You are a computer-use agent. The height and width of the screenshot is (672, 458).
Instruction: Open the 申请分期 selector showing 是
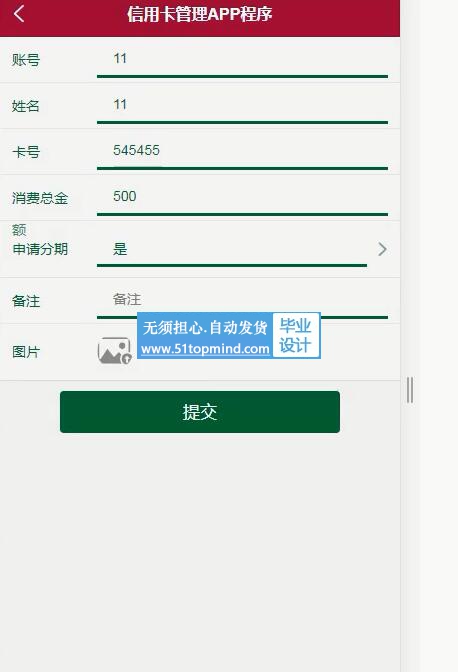[x=232, y=249]
